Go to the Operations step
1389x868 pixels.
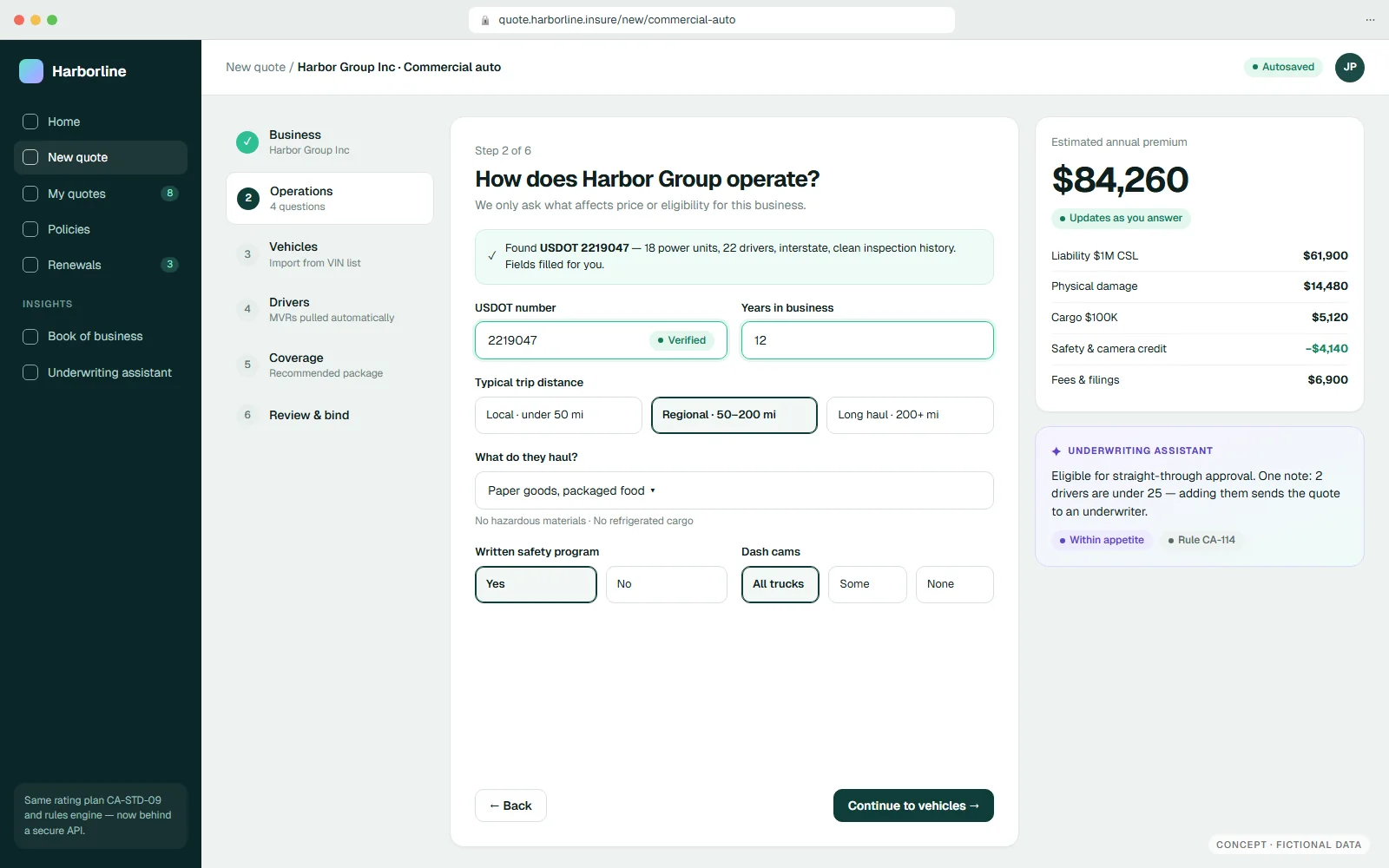330,198
